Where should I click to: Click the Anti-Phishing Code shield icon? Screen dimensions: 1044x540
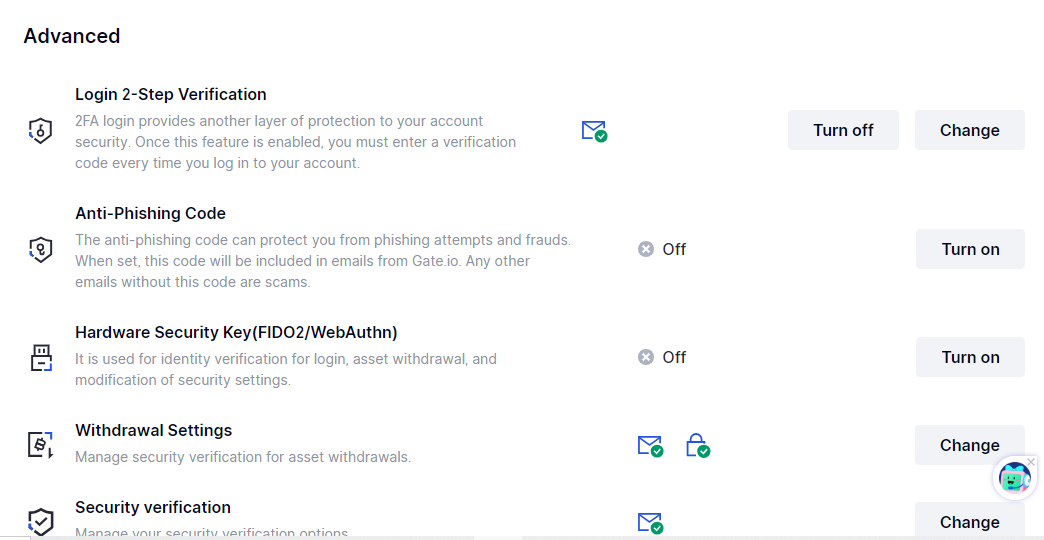[x=41, y=249]
